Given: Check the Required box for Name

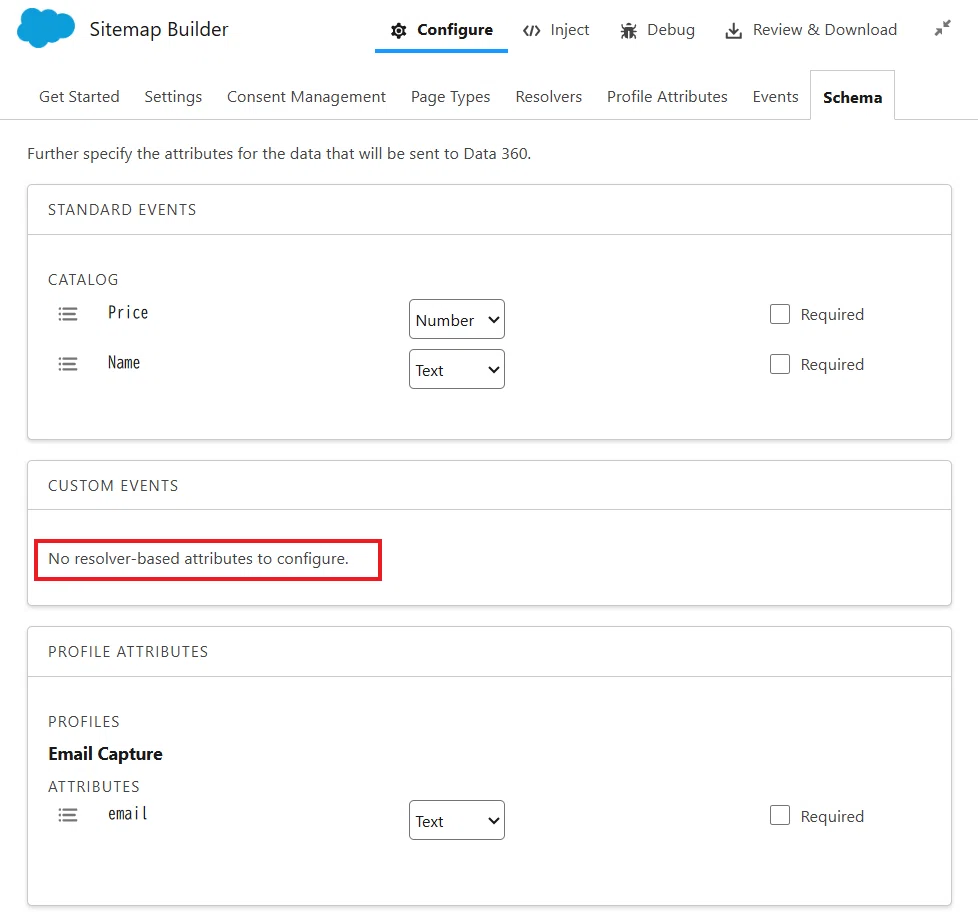Looking at the screenshot, I should pyautogui.click(x=780, y=364).
